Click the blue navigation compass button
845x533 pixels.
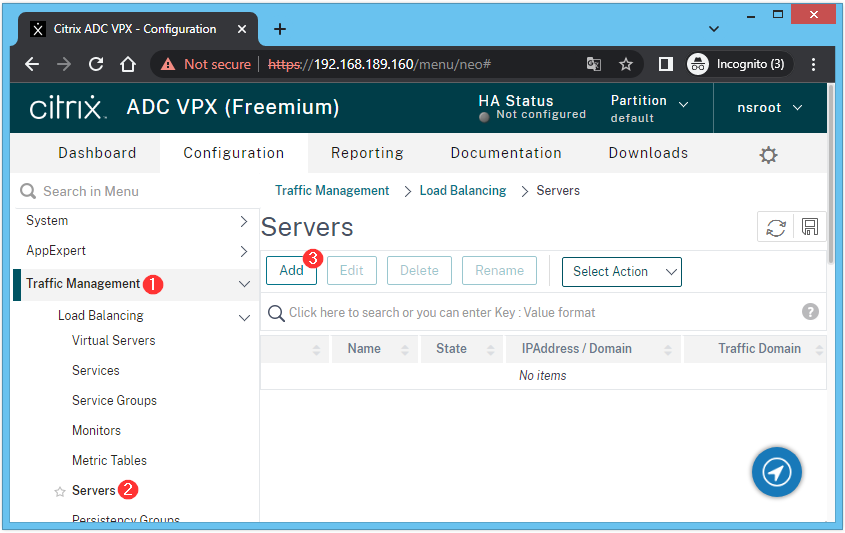tap(777, 472)
